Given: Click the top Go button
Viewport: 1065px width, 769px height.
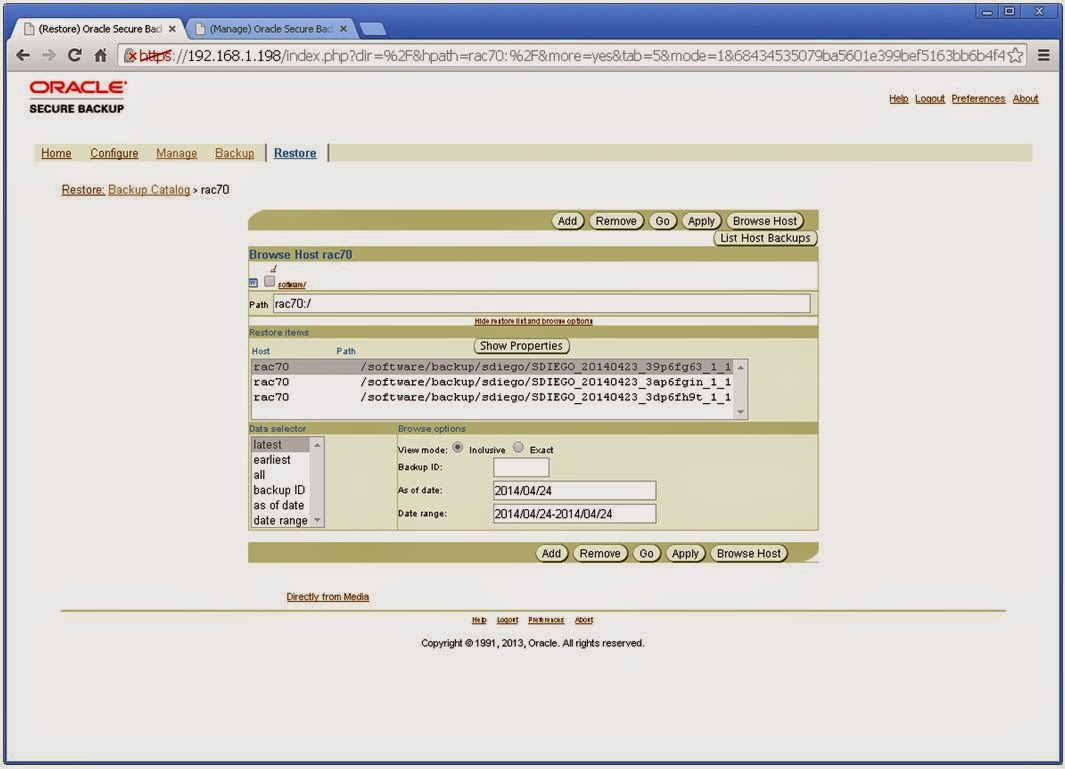Looking at the screenshot, I should [662, 221].
